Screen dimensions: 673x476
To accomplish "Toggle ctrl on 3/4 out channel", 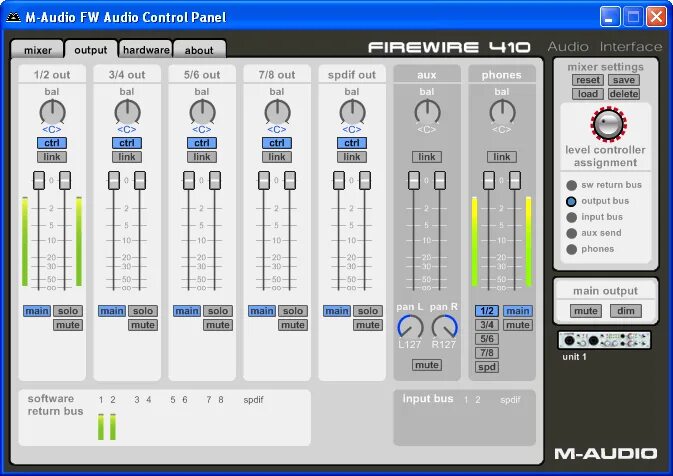I will (127, 143).
